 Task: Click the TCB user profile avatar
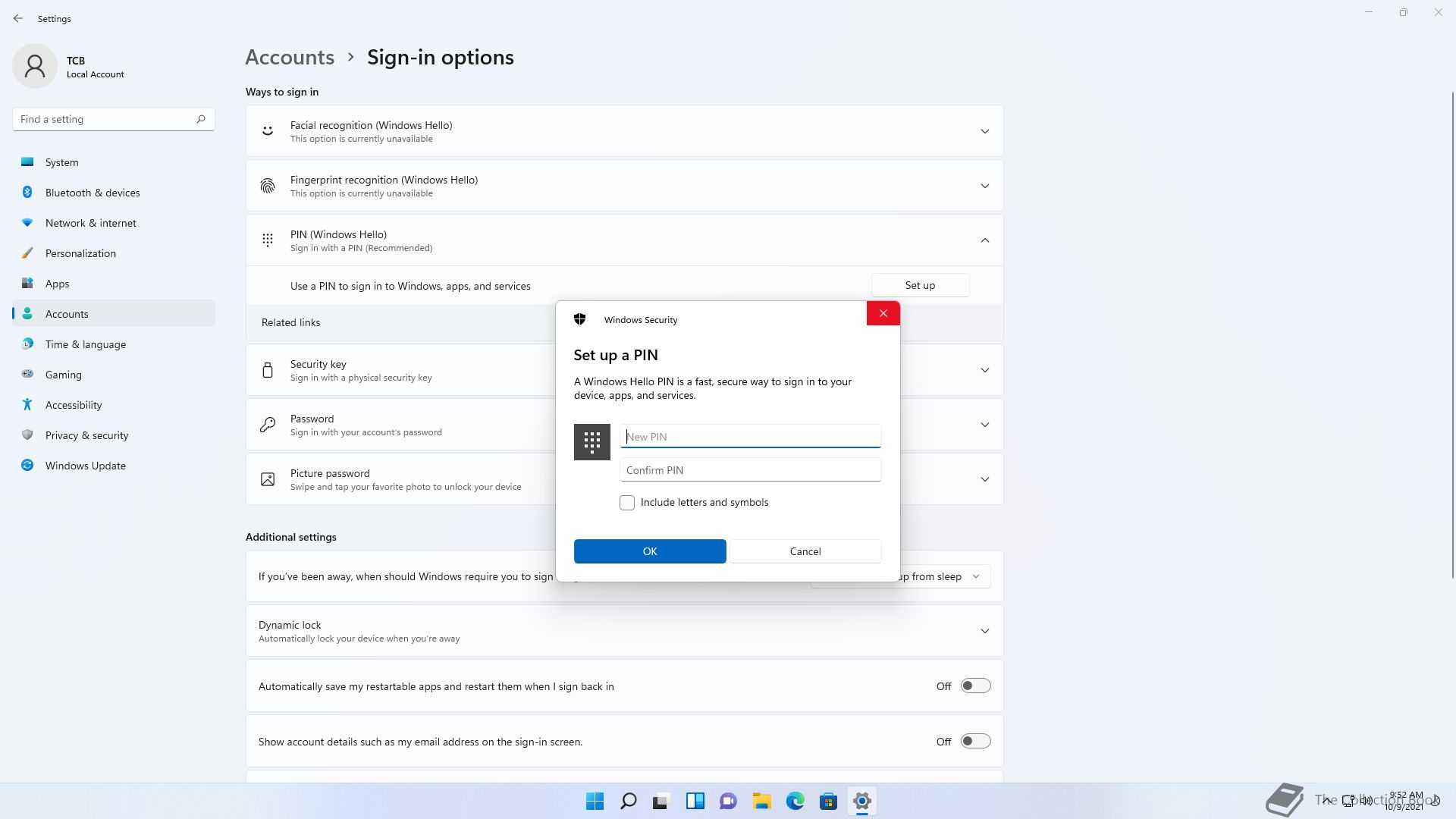pyautogui.click(x=35, y=66)
